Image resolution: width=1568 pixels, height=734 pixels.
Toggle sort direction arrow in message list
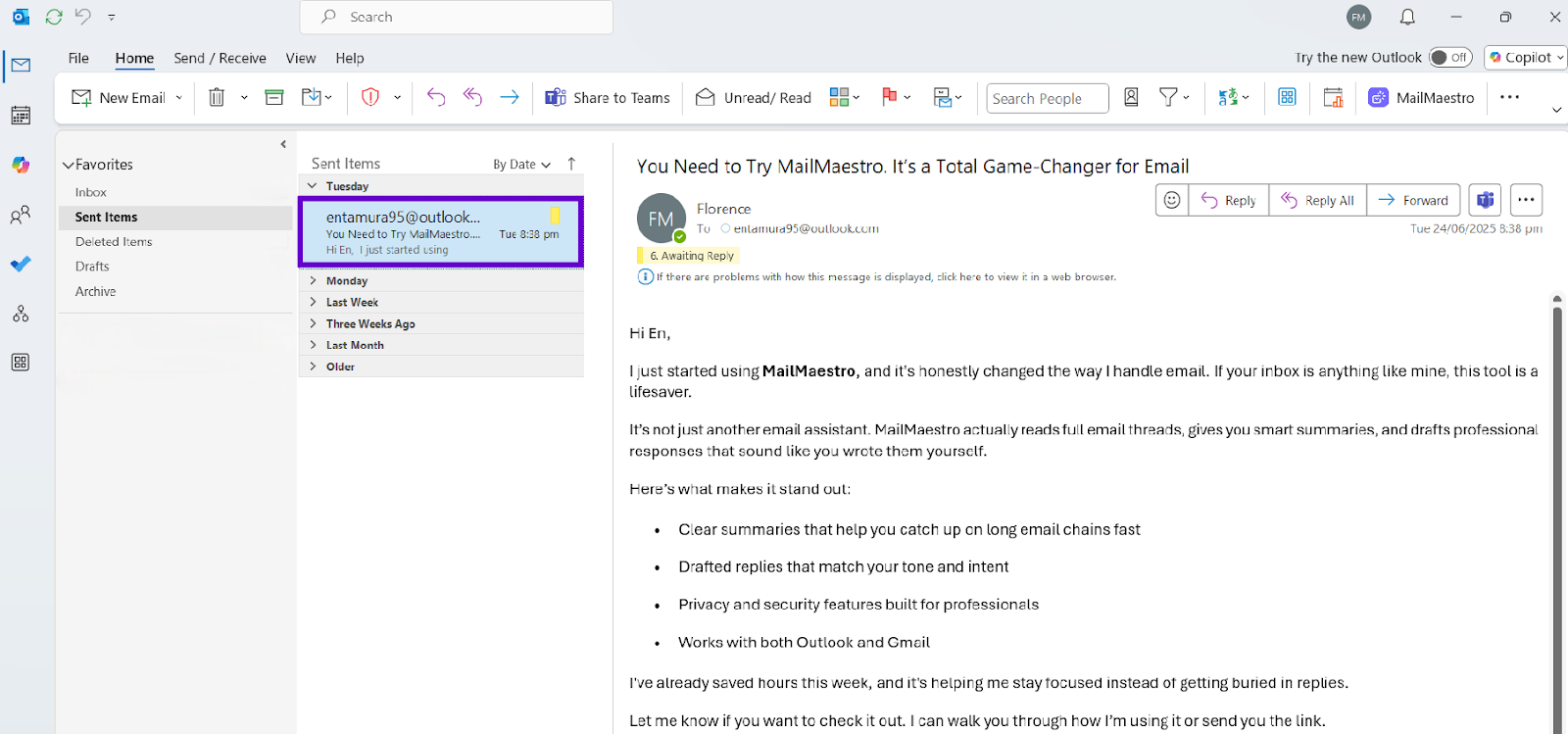click(x=571, y=164)
